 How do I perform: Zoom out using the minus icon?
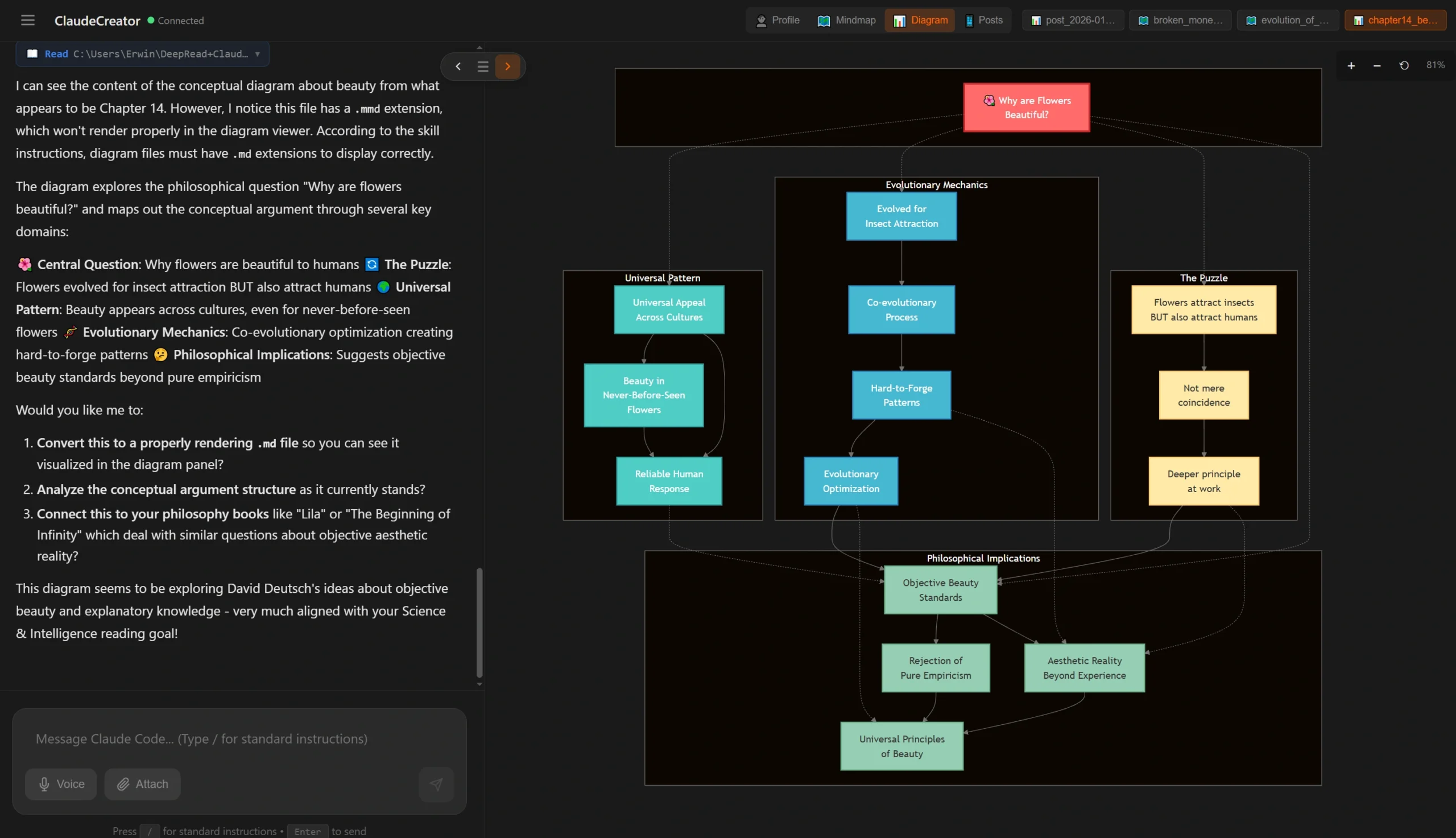[1376, 65]
